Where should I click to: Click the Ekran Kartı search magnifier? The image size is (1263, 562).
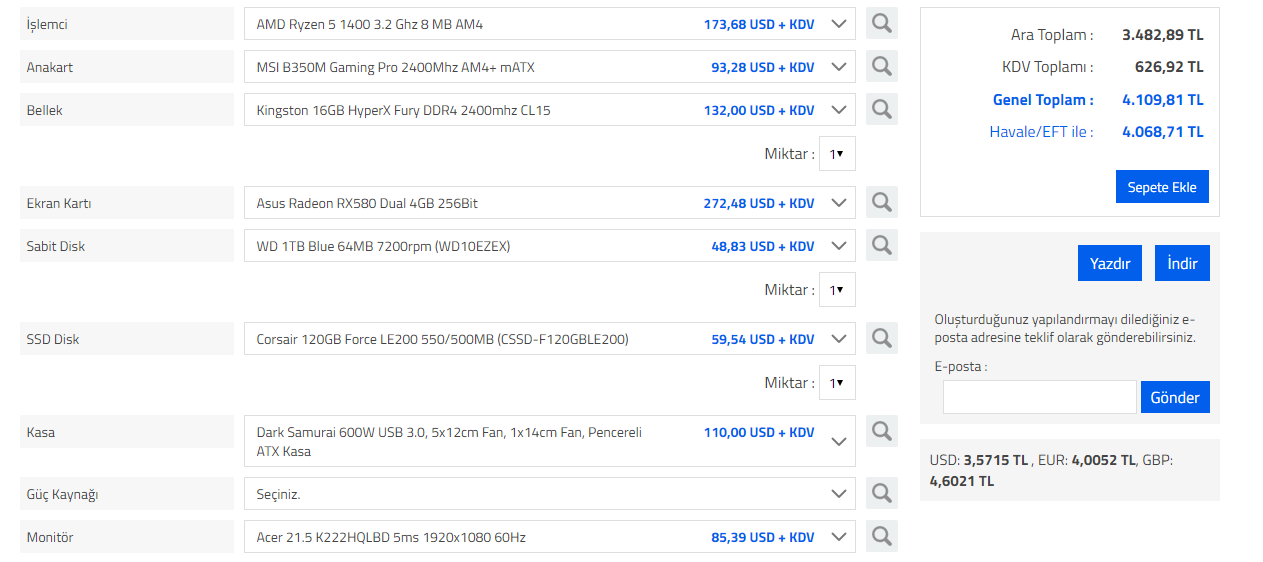(881, 202)
